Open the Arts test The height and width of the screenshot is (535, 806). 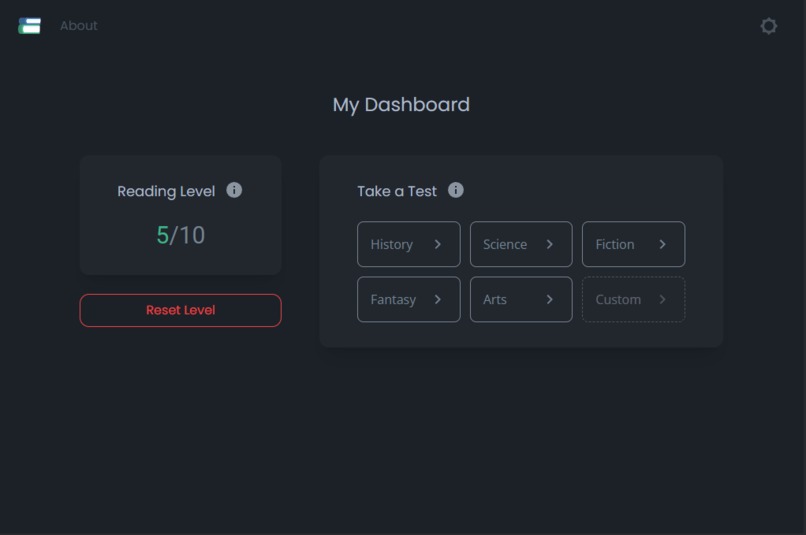coord(520,299)
